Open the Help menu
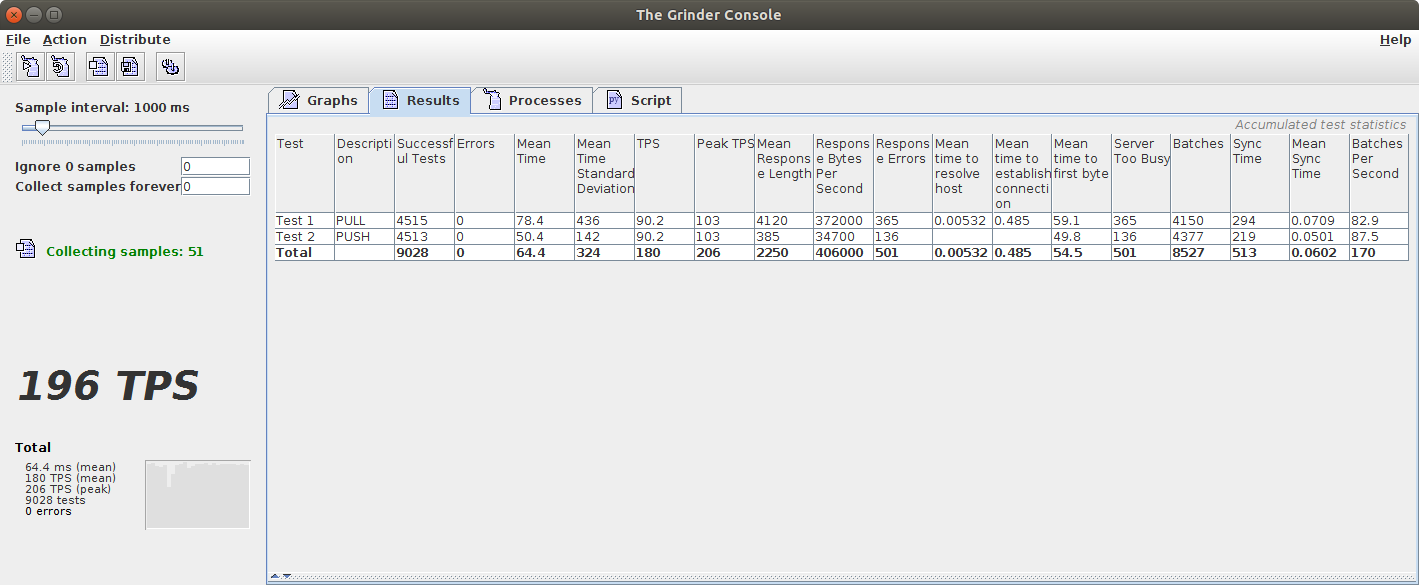The height and width of the screenshot is (585, 1419). pyautogui.click(x=1395, y=40)
